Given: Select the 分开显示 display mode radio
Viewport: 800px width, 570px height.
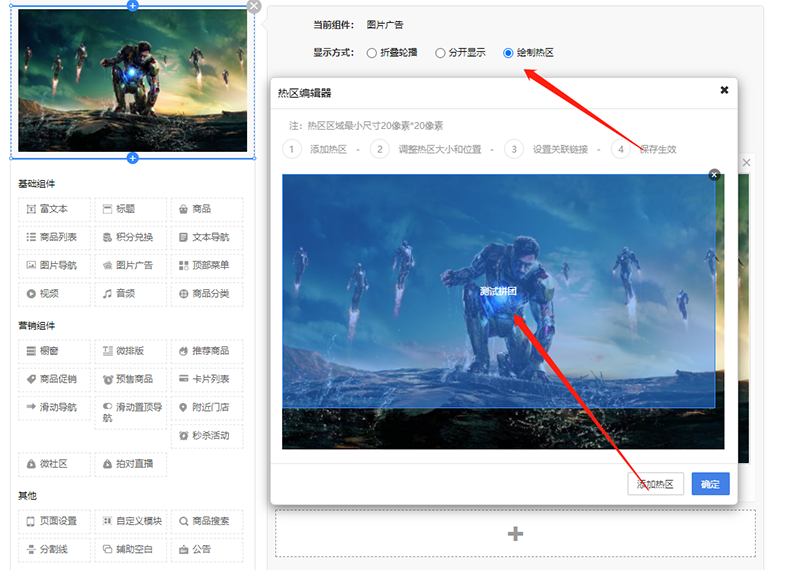Looking at the screenshot, I should click(440, 53).
